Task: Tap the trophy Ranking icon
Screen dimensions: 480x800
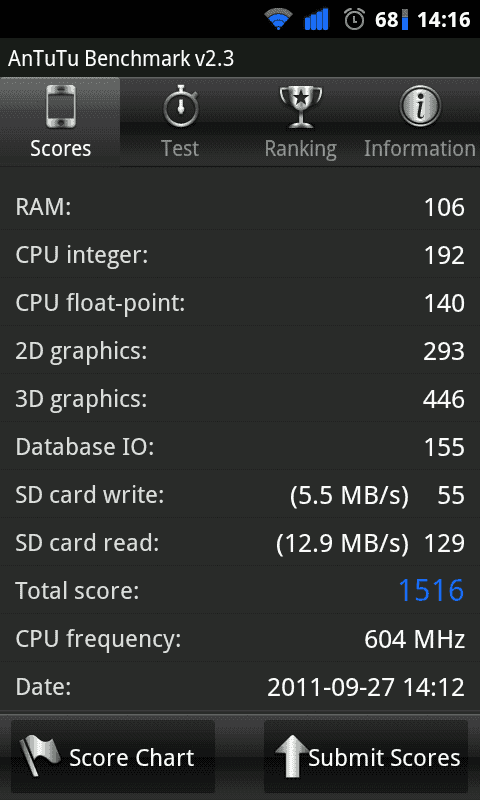Action: pos(301,107)
